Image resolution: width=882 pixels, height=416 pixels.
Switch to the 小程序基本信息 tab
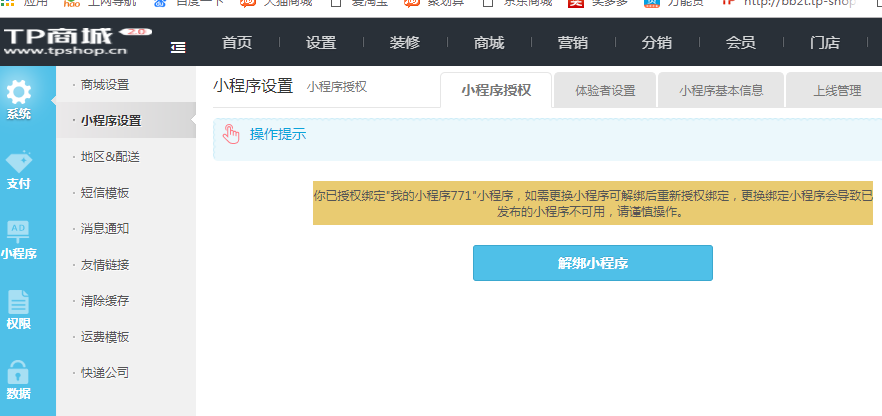(x=721, y=90)
